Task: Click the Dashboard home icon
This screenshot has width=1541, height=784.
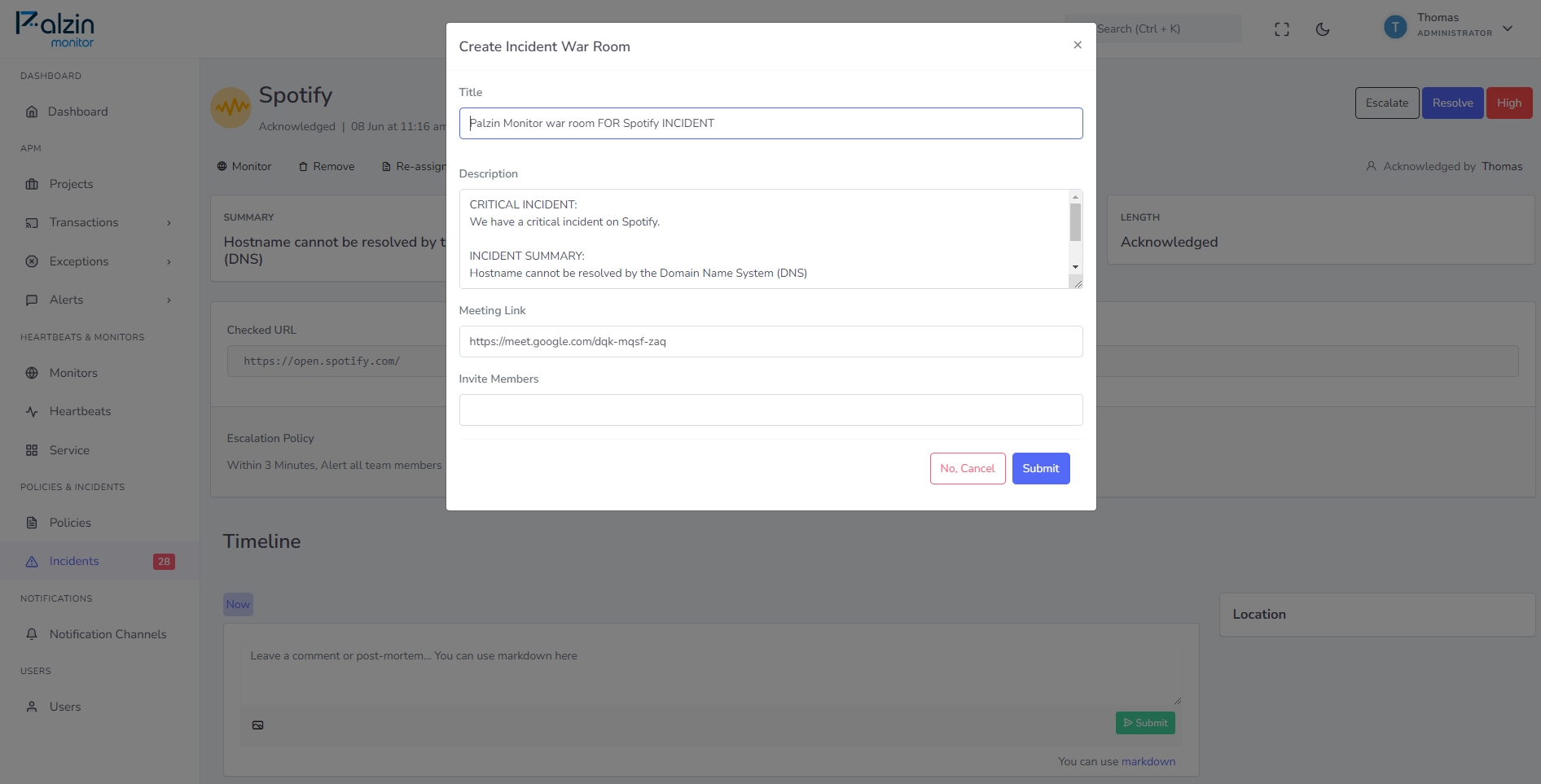Action: click(32, 112)
